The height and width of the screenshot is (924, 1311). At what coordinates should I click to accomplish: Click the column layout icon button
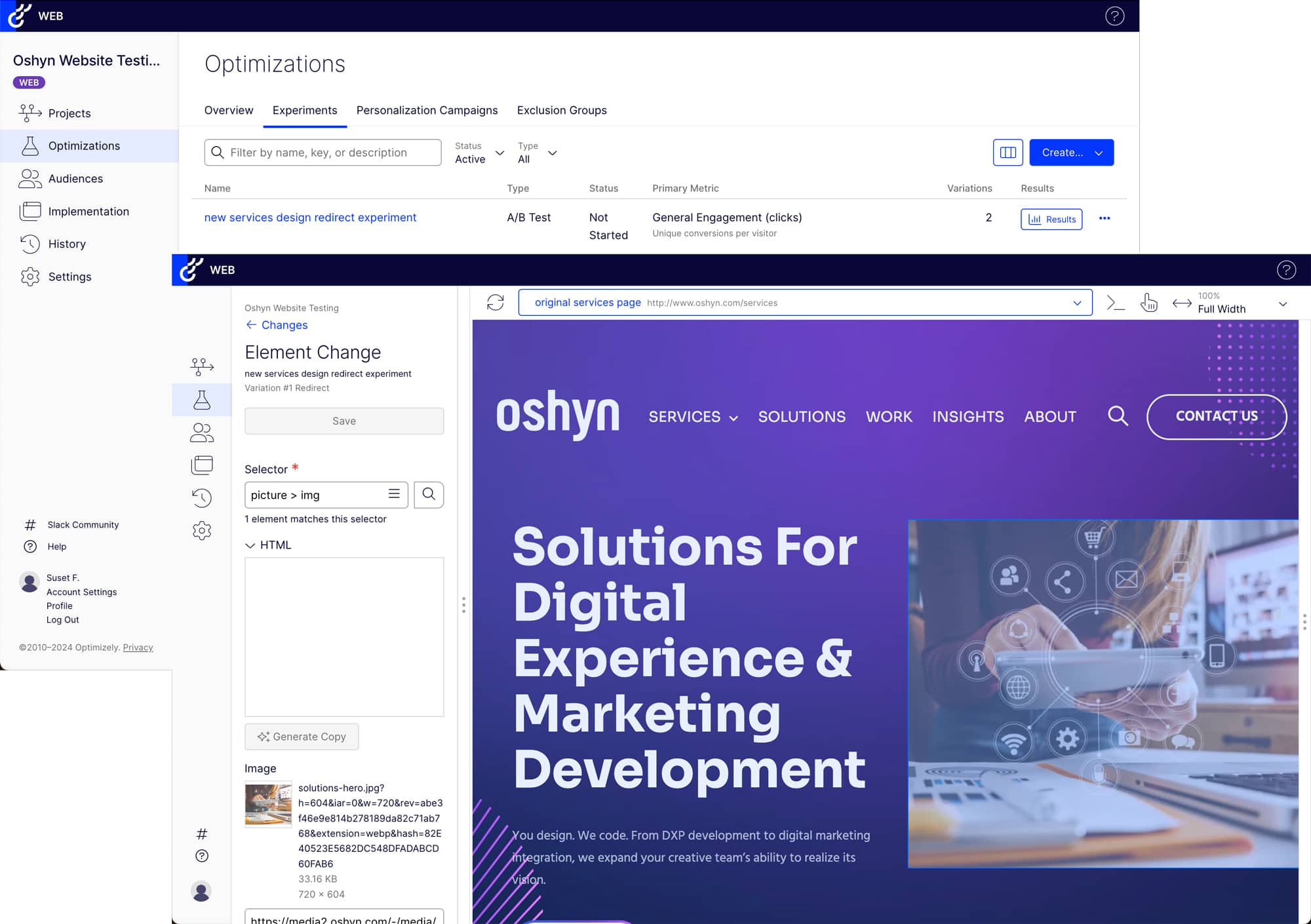pyautogui.click(x=1008, y=152)
